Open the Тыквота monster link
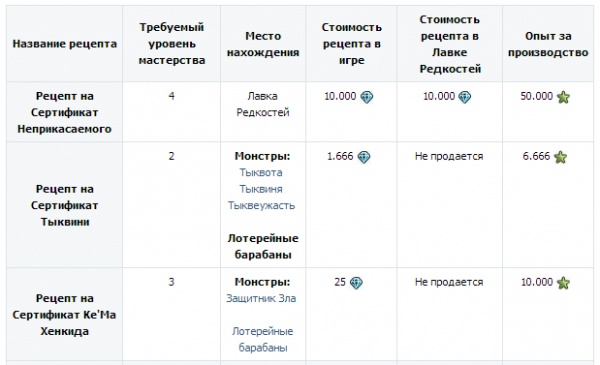 pos(261,173)
